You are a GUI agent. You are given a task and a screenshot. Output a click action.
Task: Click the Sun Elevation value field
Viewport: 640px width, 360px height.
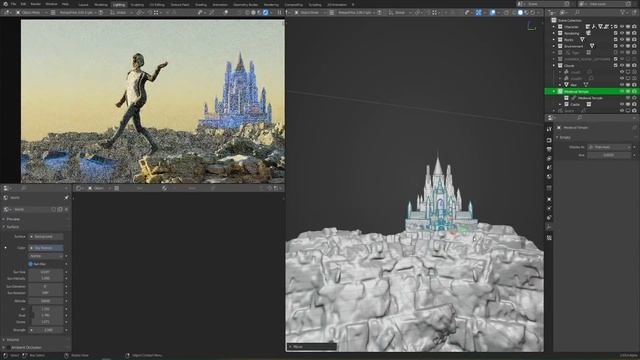click(46, 287)
